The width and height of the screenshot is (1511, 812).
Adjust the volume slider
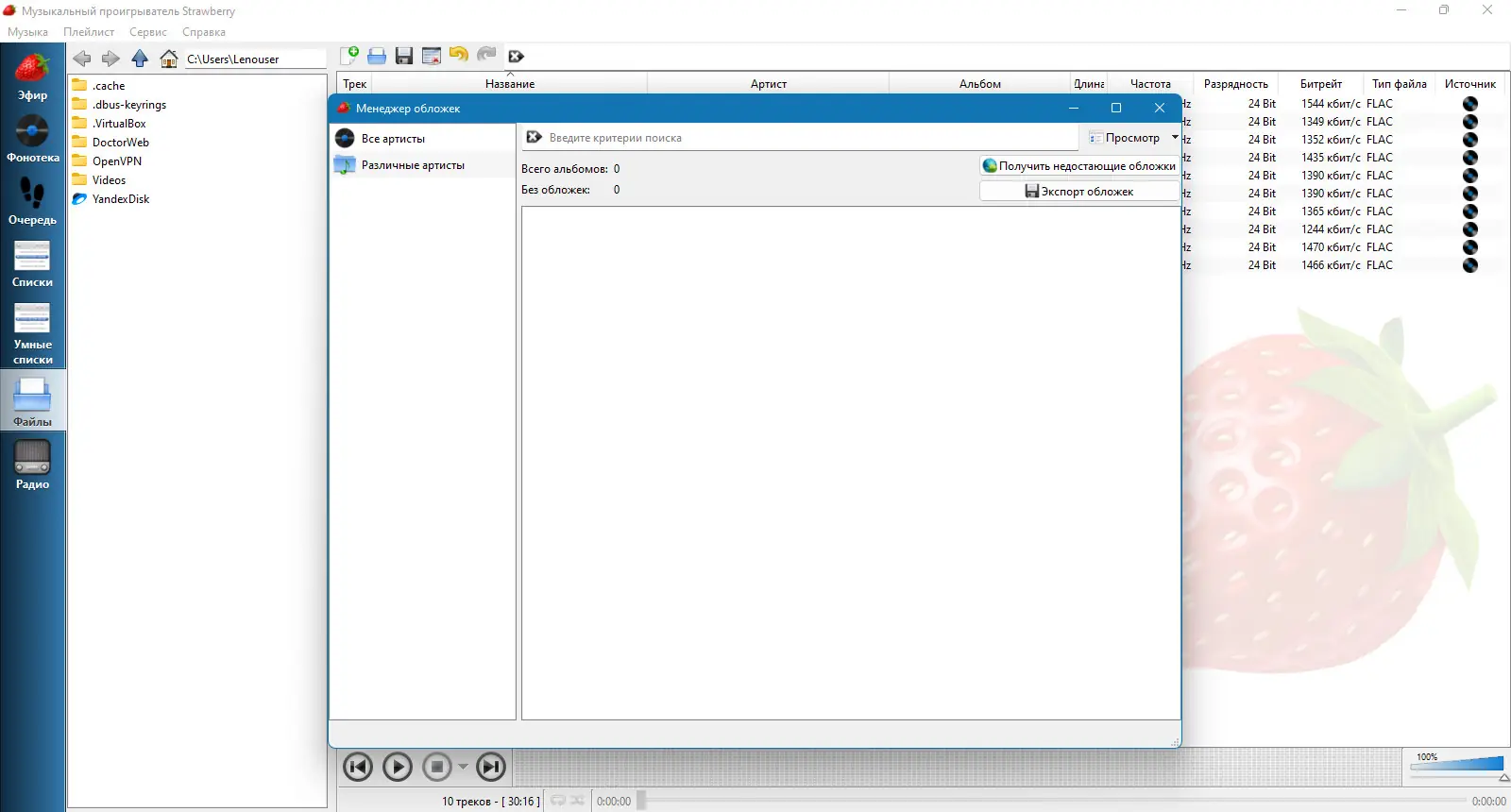(x=1457, y=765)
